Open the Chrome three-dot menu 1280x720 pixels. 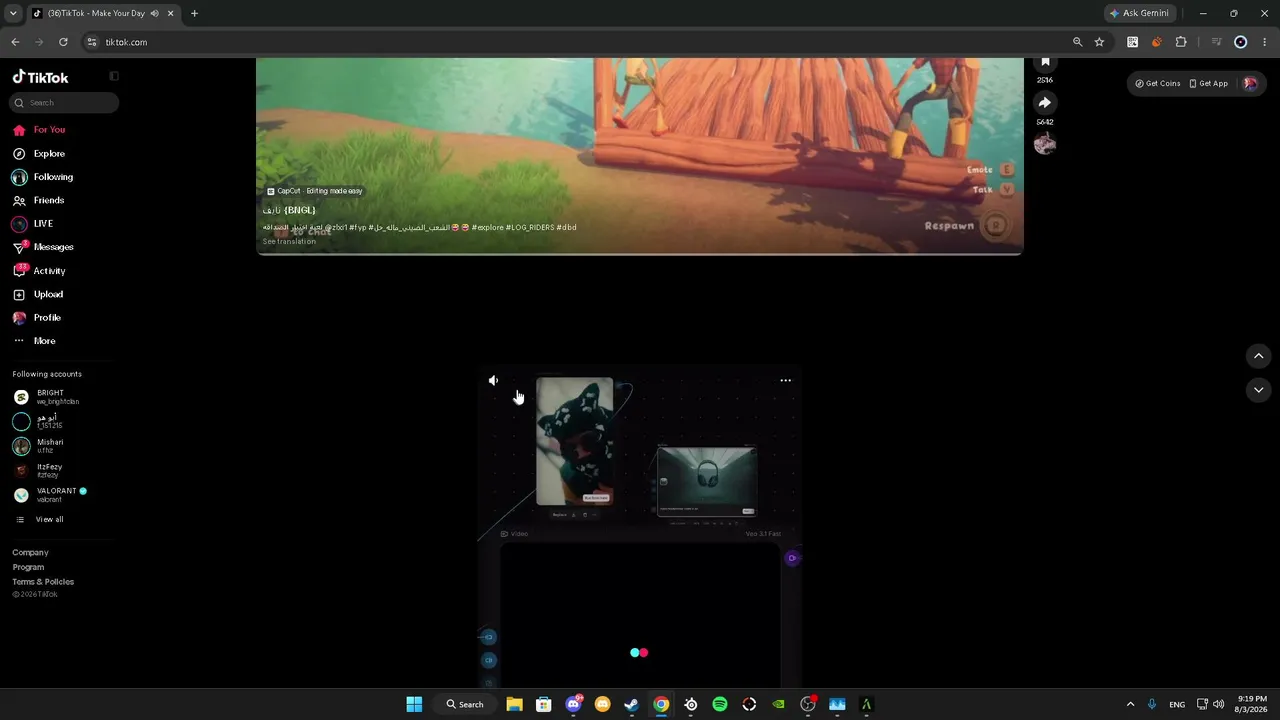coord(1264,42)
